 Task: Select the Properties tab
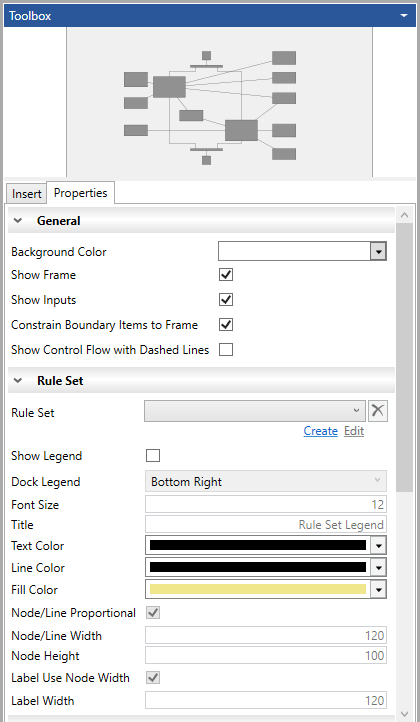[81, 192]
